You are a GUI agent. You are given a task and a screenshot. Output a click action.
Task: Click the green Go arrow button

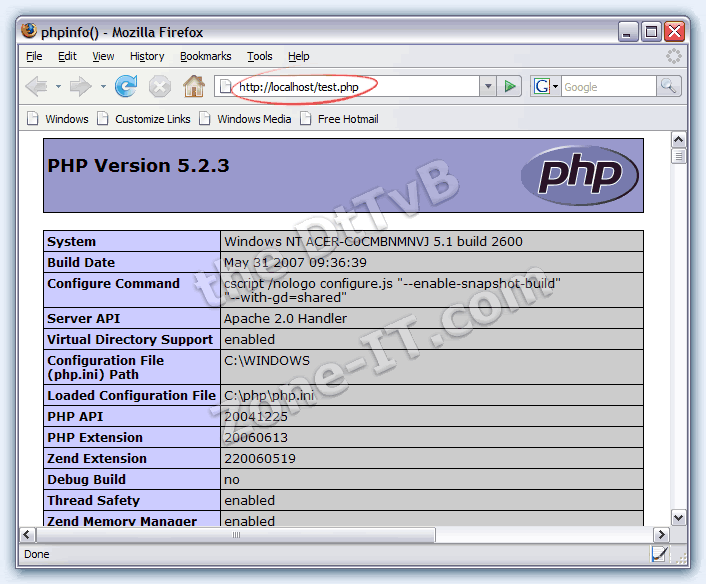coord(509,86)
